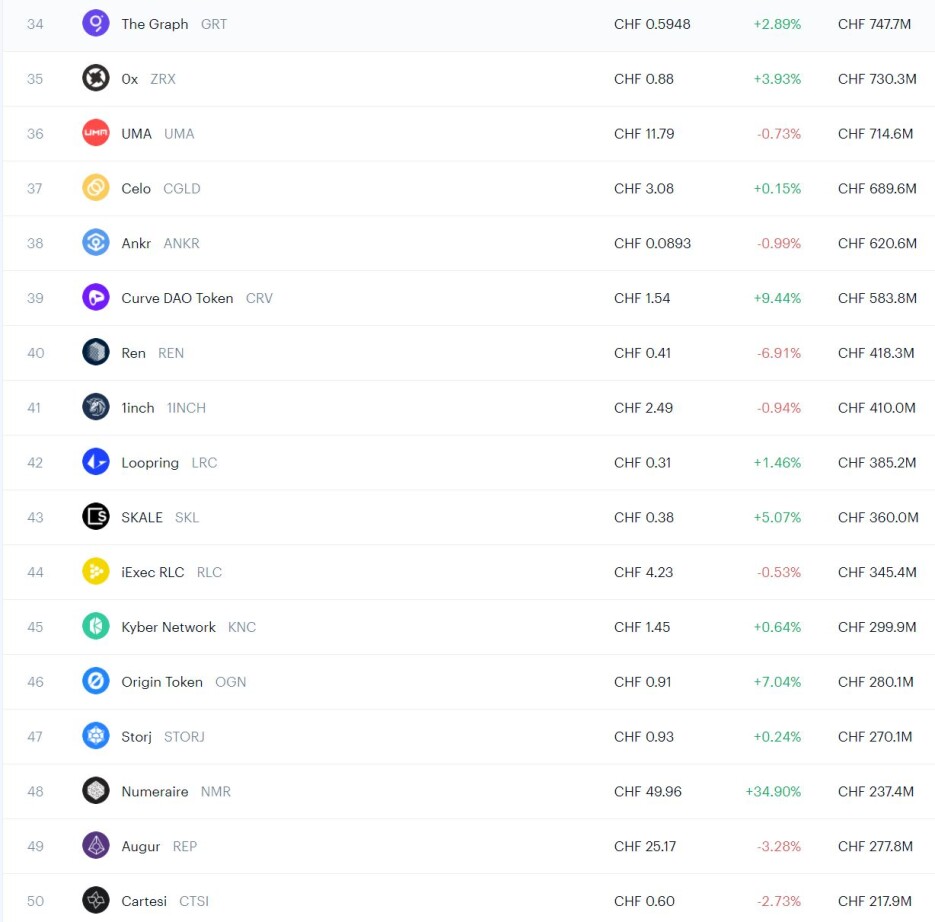This screenshot has width=935, height=922.
Task: Select the Ren cube icon
Action: click(x=95, y=352)
